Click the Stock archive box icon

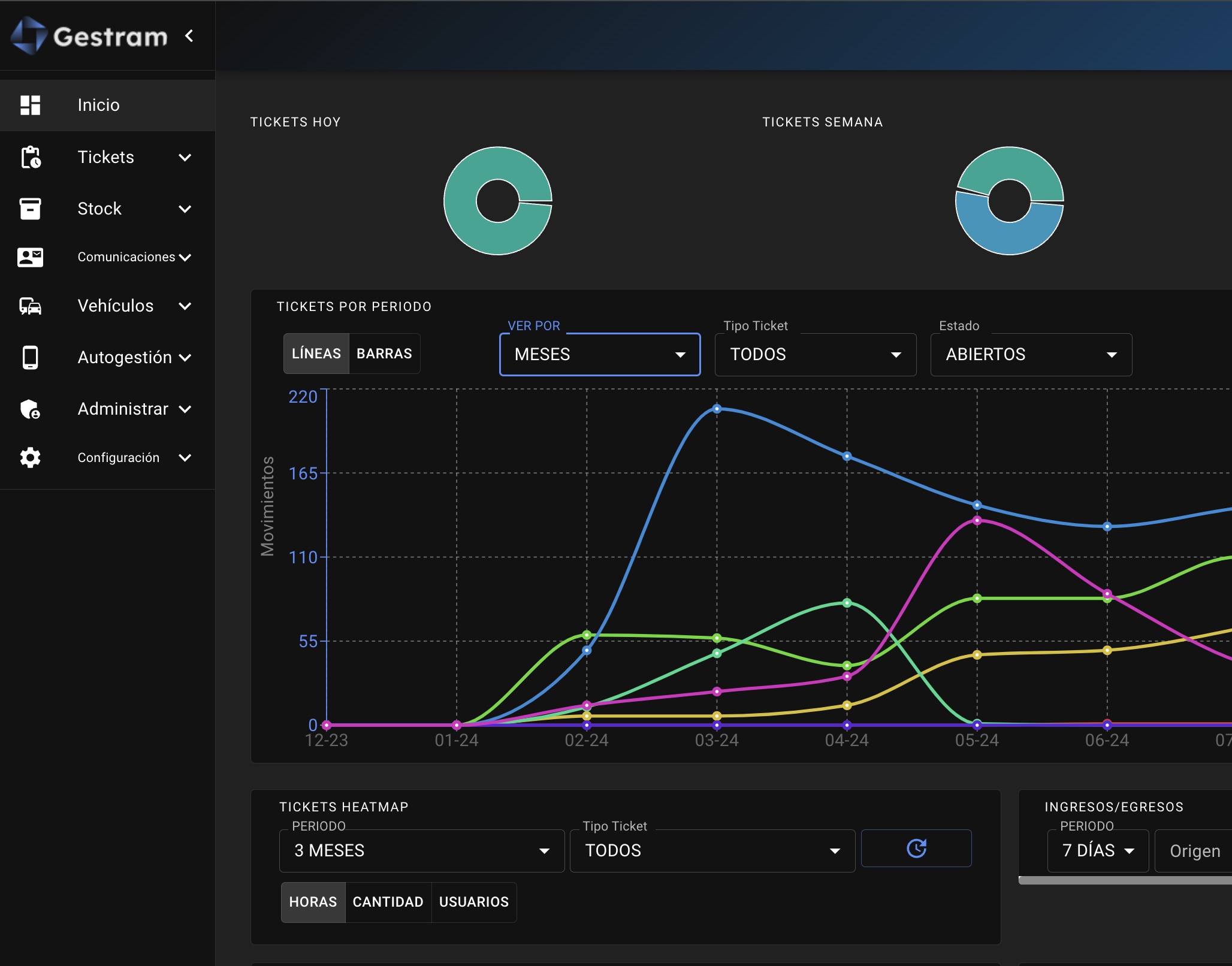(x=30, y=209)
